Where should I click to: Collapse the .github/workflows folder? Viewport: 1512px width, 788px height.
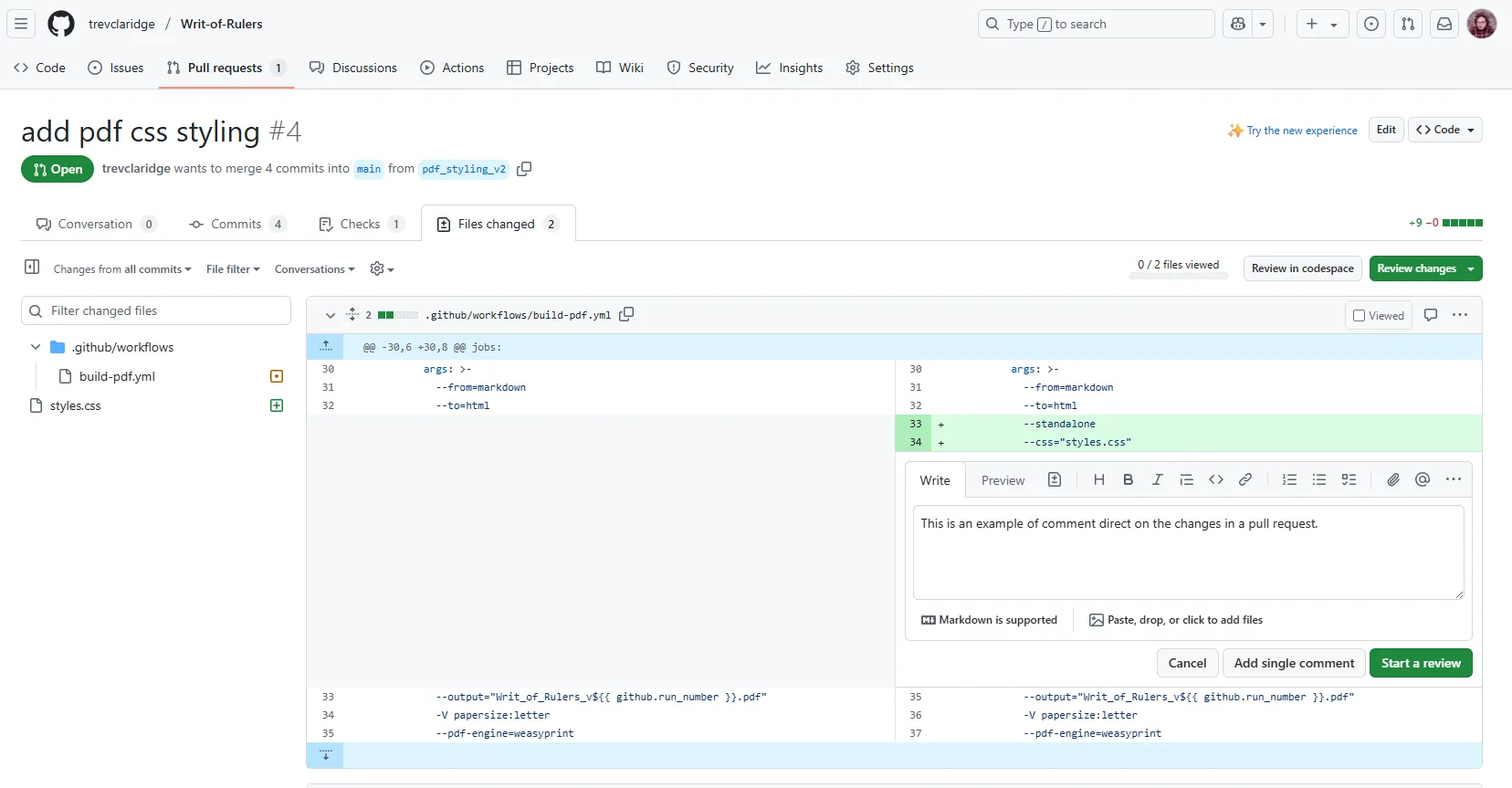36,347
